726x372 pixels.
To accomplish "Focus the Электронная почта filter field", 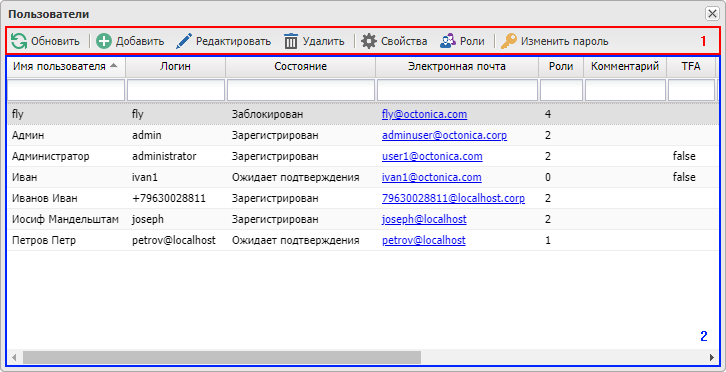I will (457, 90).
